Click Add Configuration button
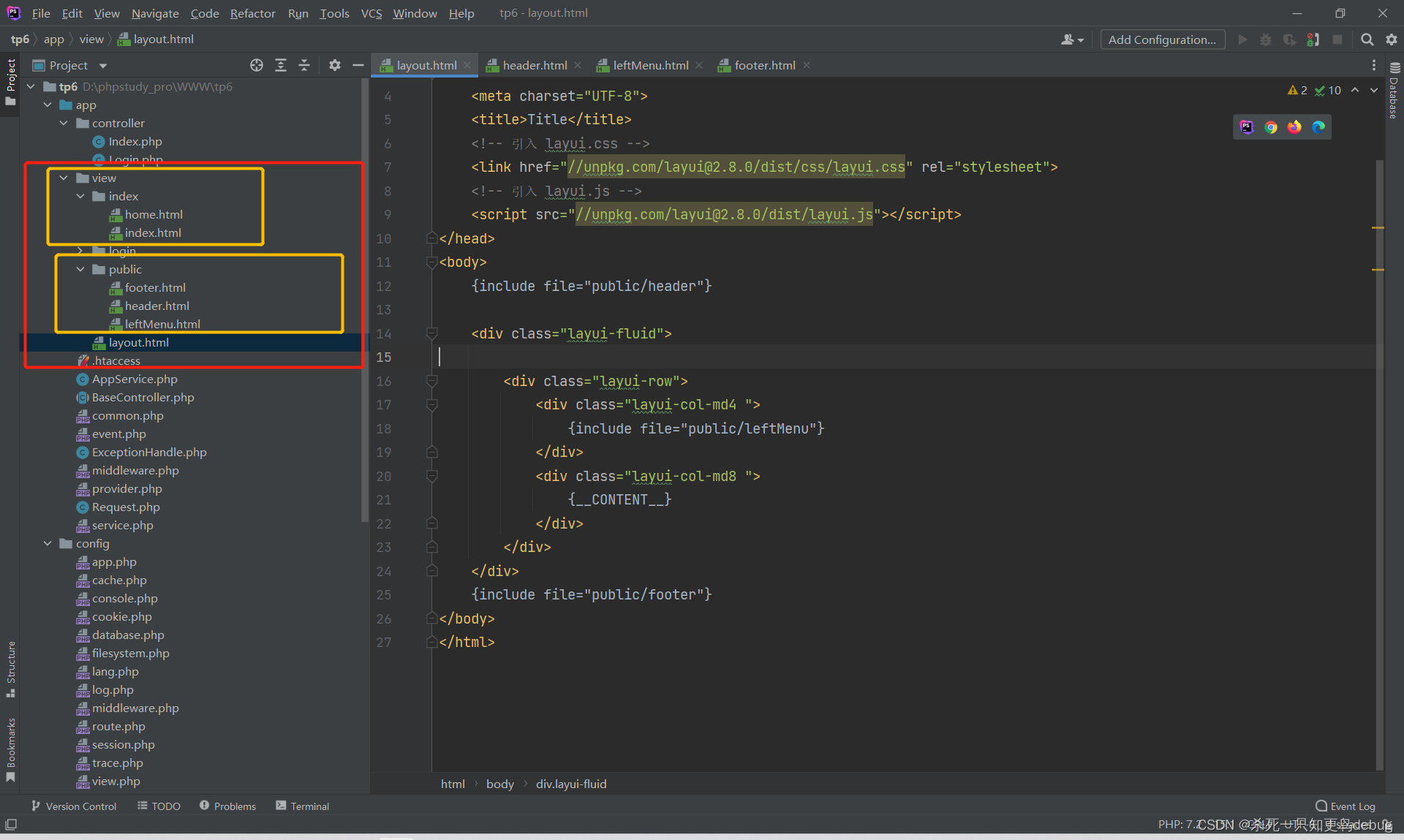 tap(1162, 39)
